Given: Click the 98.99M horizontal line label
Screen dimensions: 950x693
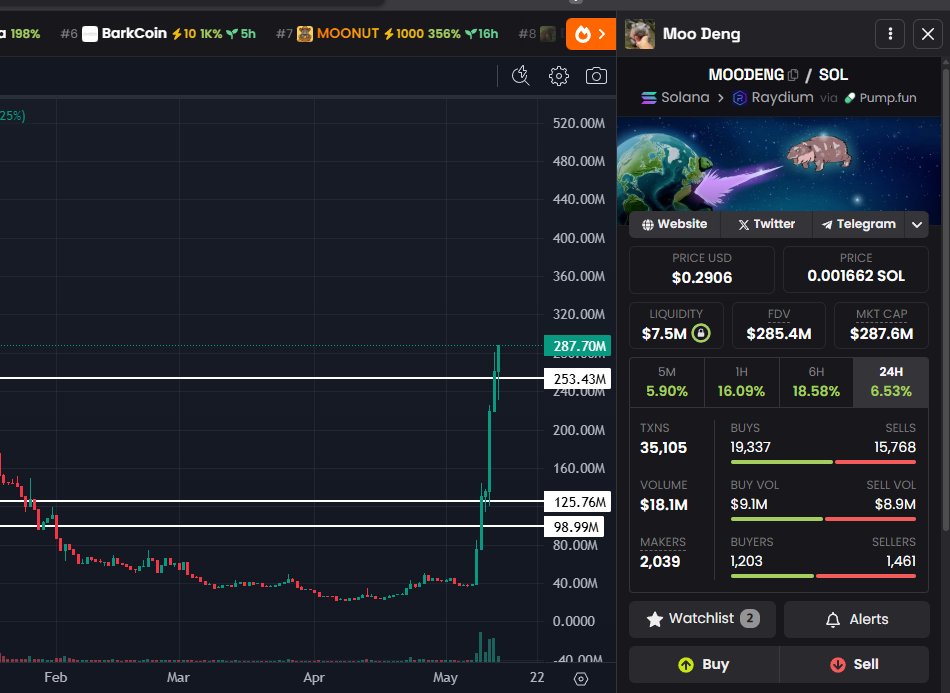Looking at the screenshot, I should tap(575, 526).
